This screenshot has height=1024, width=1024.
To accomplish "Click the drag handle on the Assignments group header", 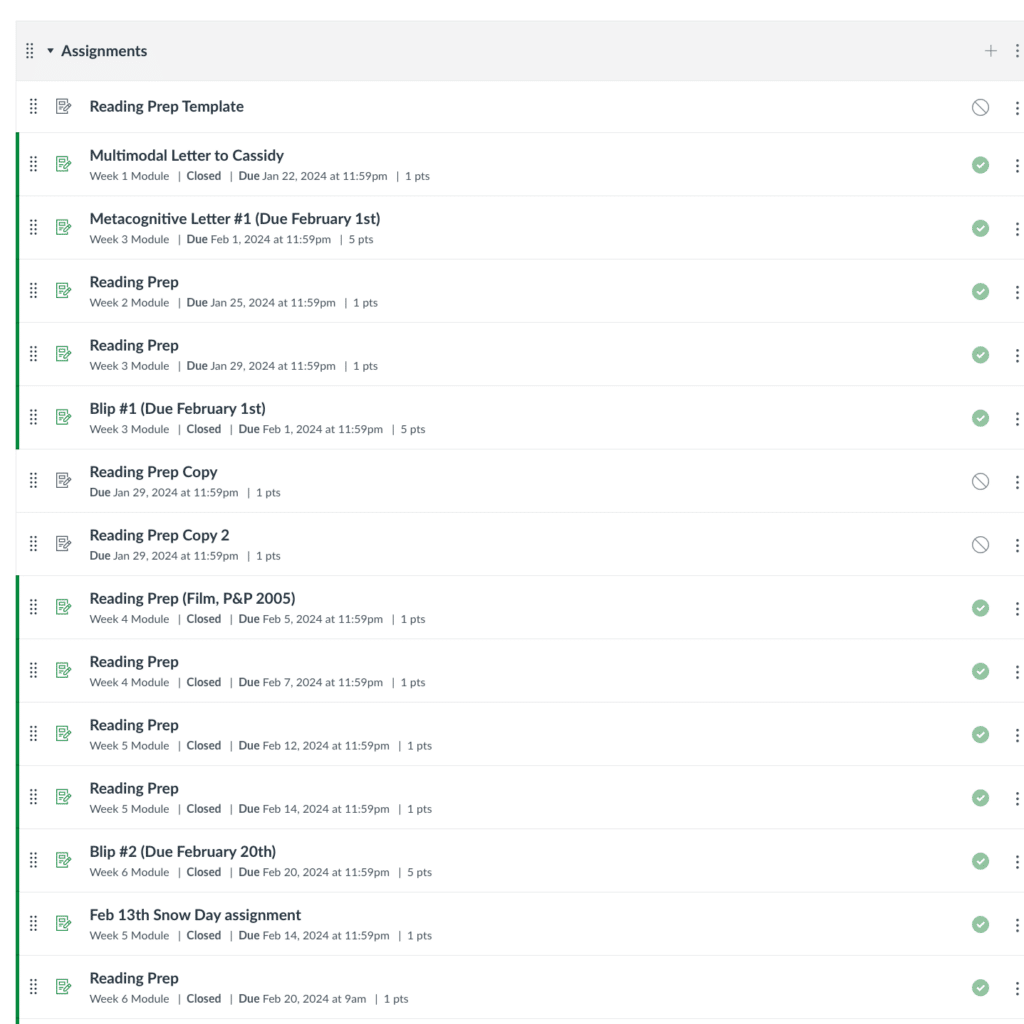I will (29, 50).
